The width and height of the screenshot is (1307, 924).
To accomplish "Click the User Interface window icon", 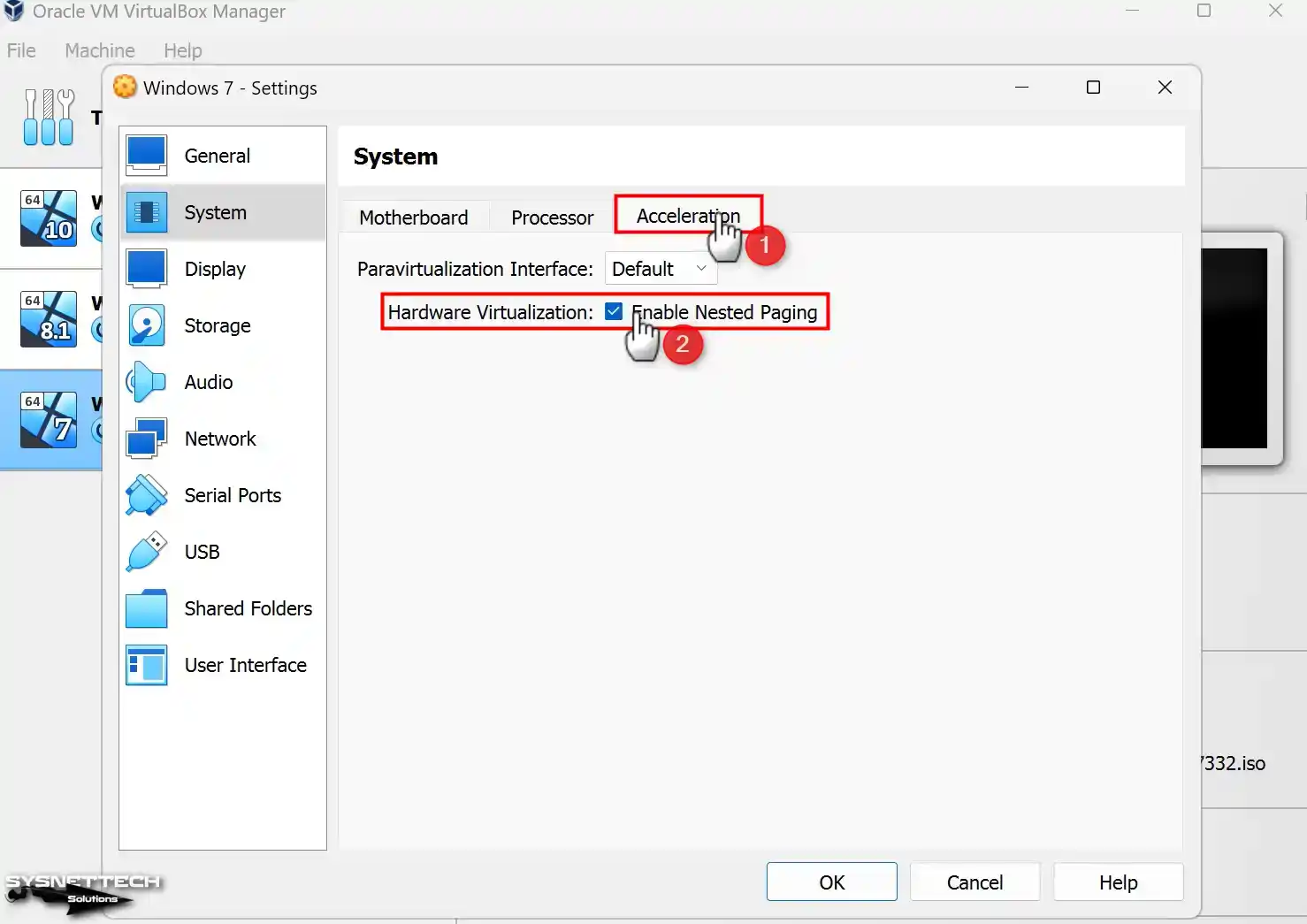I will click(146, 665).
